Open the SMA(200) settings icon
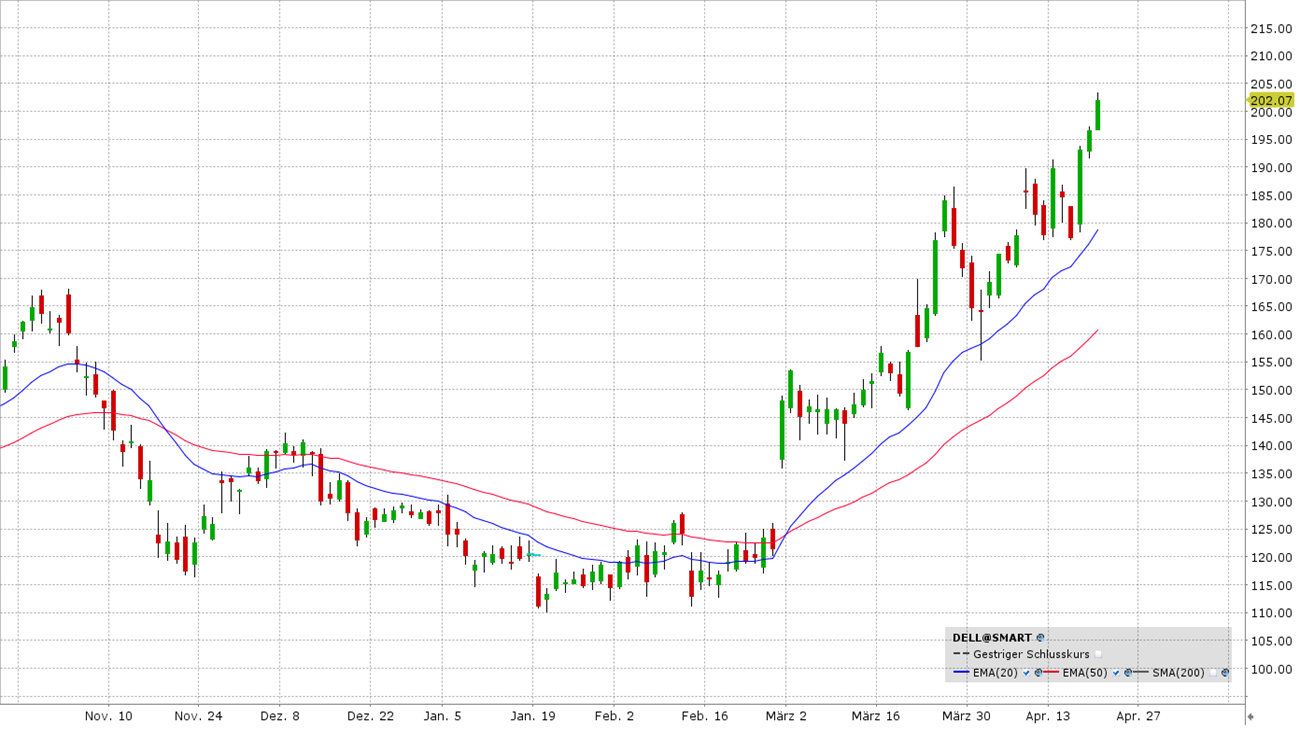The height and width of the screenshot is (730, 1300). click(x=1225, y=673)
